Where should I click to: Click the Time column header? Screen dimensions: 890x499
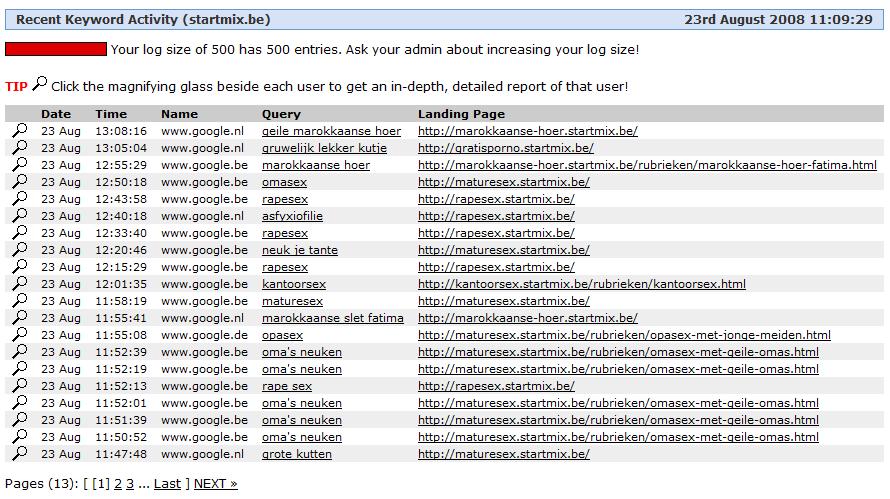111,114
